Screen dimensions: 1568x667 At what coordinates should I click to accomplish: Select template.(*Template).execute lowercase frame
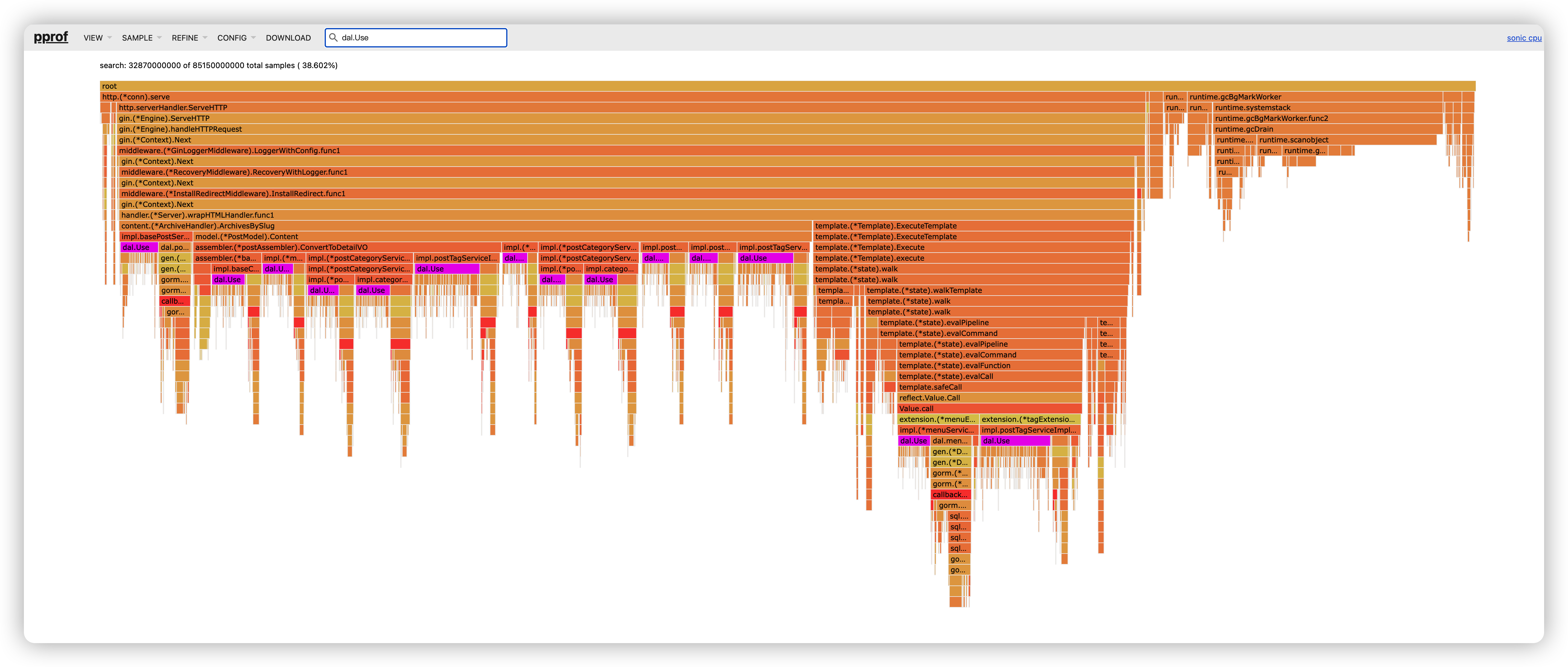click(x=972, y=258)
